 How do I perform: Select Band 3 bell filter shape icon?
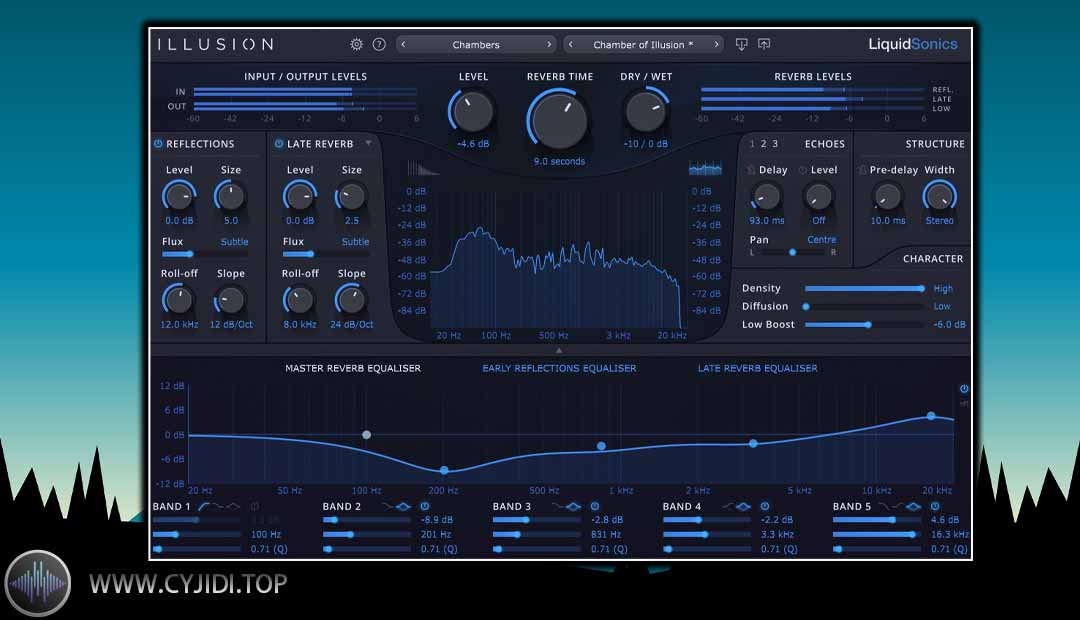573,506
